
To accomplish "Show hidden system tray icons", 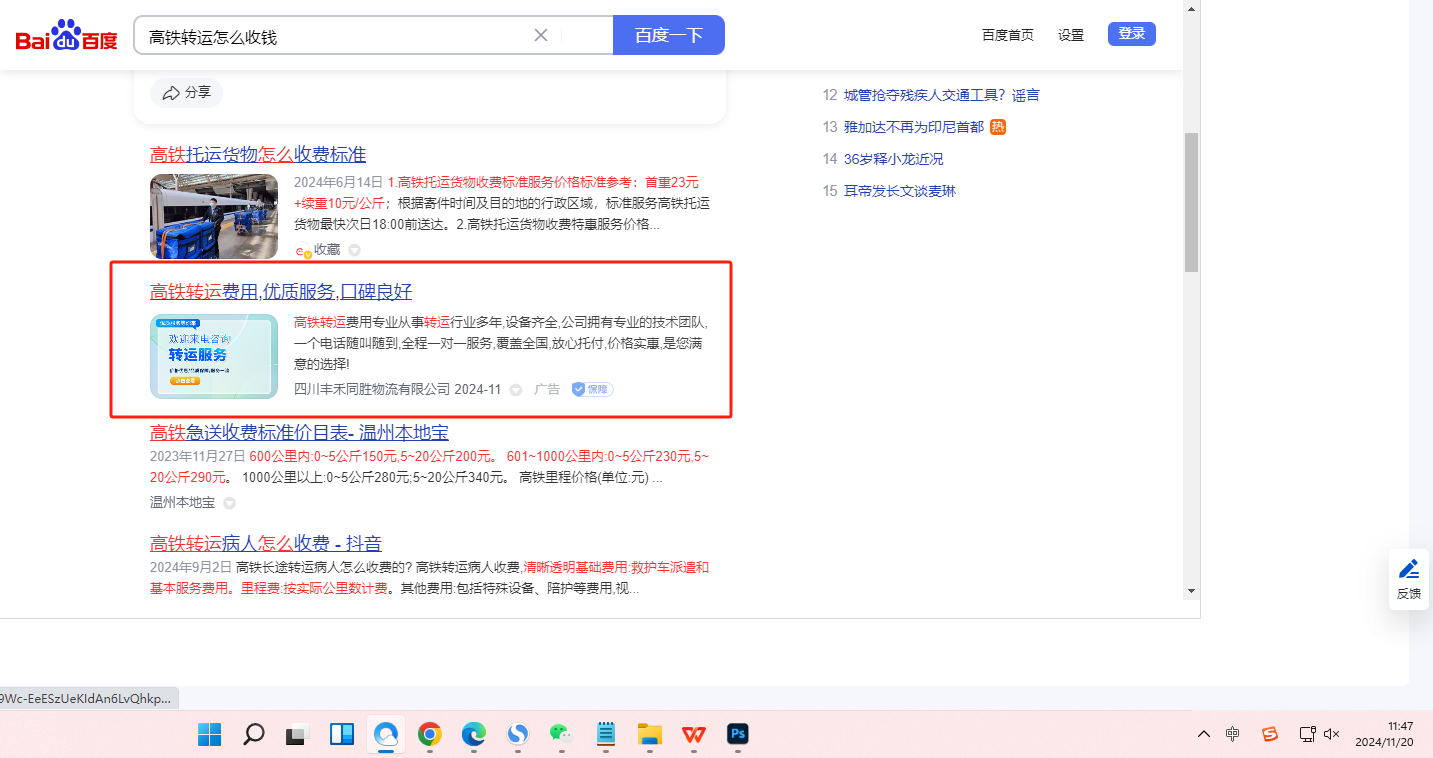I will [1204, 734].
